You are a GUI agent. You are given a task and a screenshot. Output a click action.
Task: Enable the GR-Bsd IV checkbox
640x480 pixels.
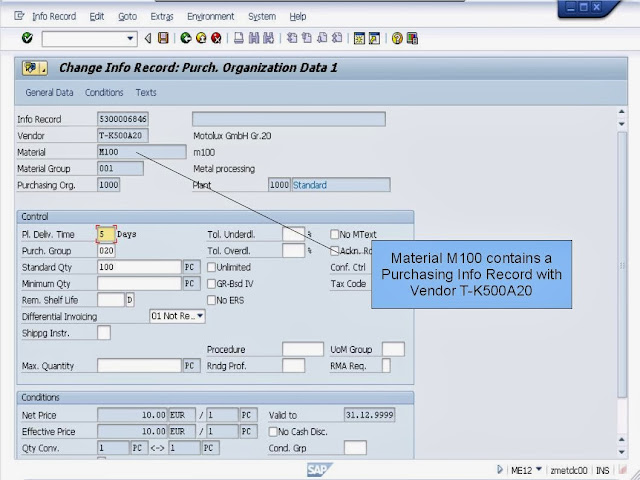pyautogui.click(x=211, y=283)
